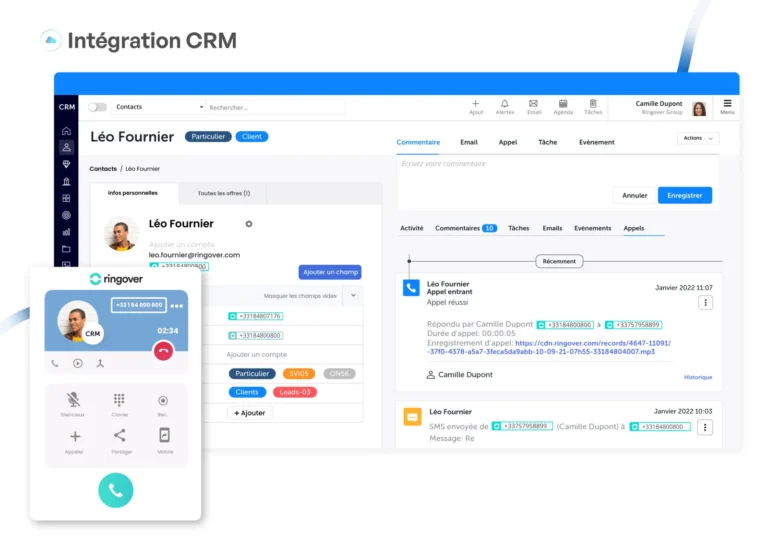Show the Appels timeline tab

(634, 228)
